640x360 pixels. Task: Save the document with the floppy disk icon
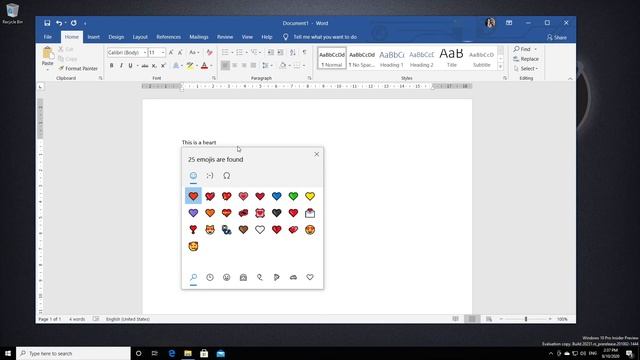47,23
